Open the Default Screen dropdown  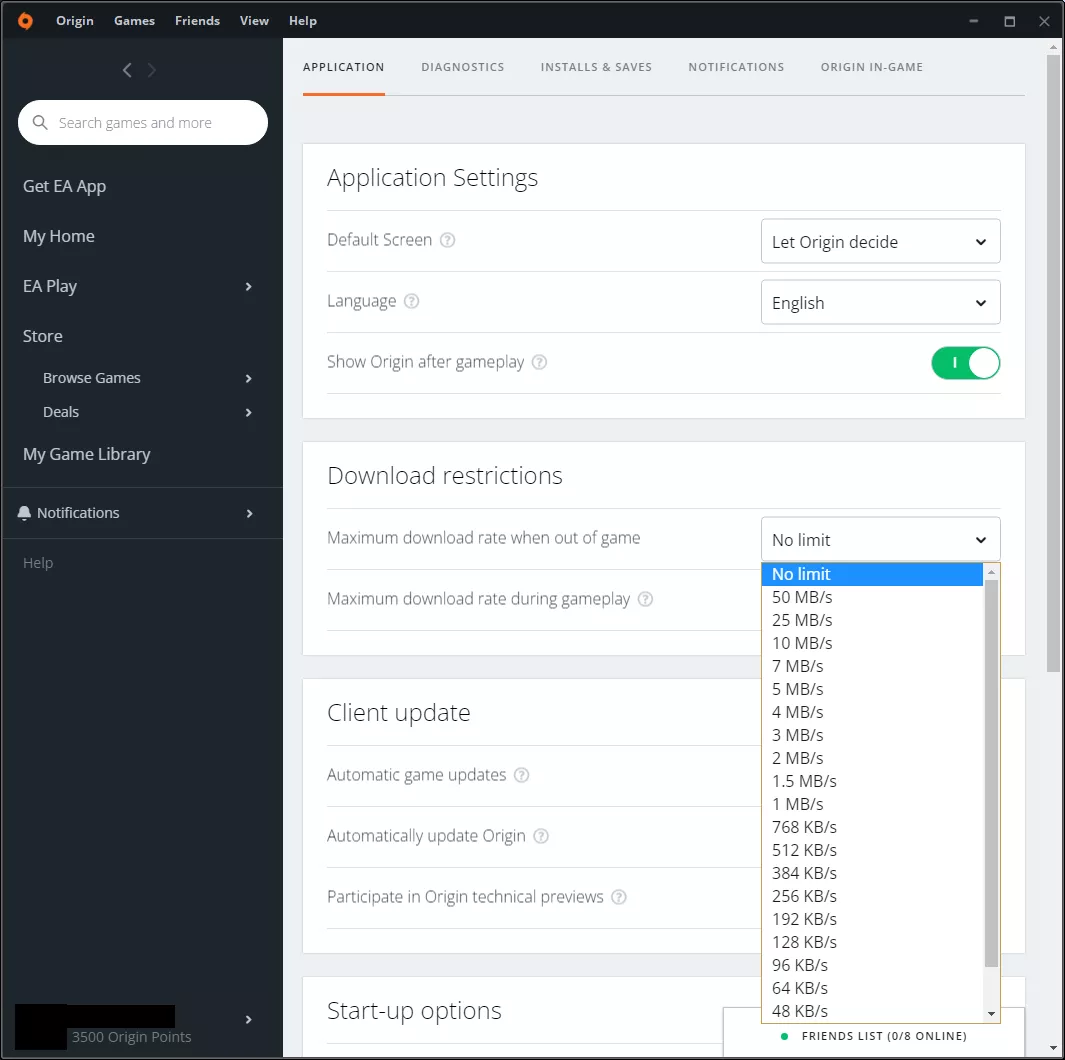pyautogui.click(x=880, y=241)
